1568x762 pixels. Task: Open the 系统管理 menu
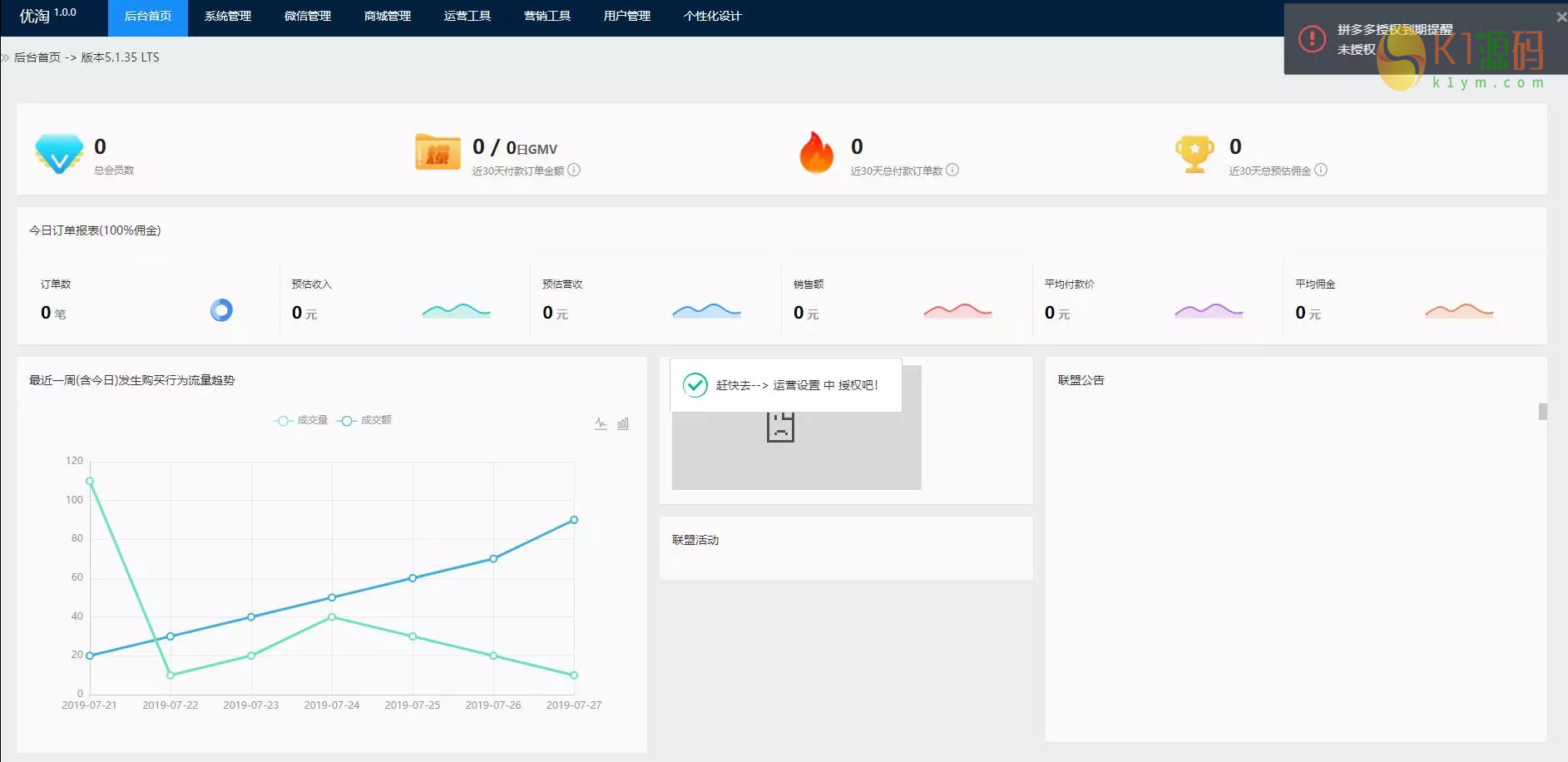pyautogui.click(x=228, y=17)
